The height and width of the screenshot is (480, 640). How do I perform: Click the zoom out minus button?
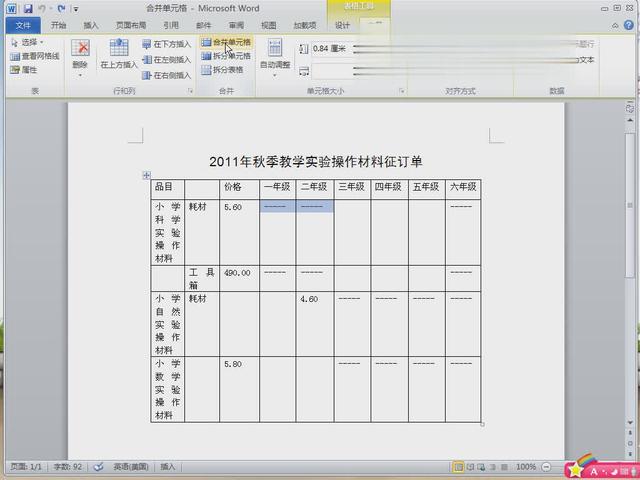[546, 467]
